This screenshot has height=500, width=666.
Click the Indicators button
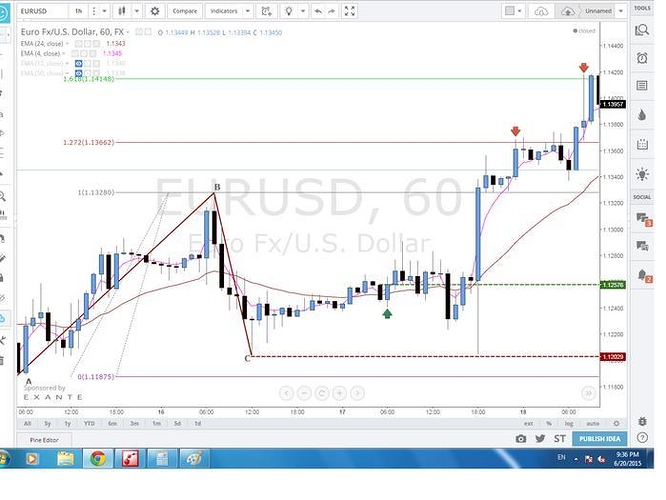[224, 11]
